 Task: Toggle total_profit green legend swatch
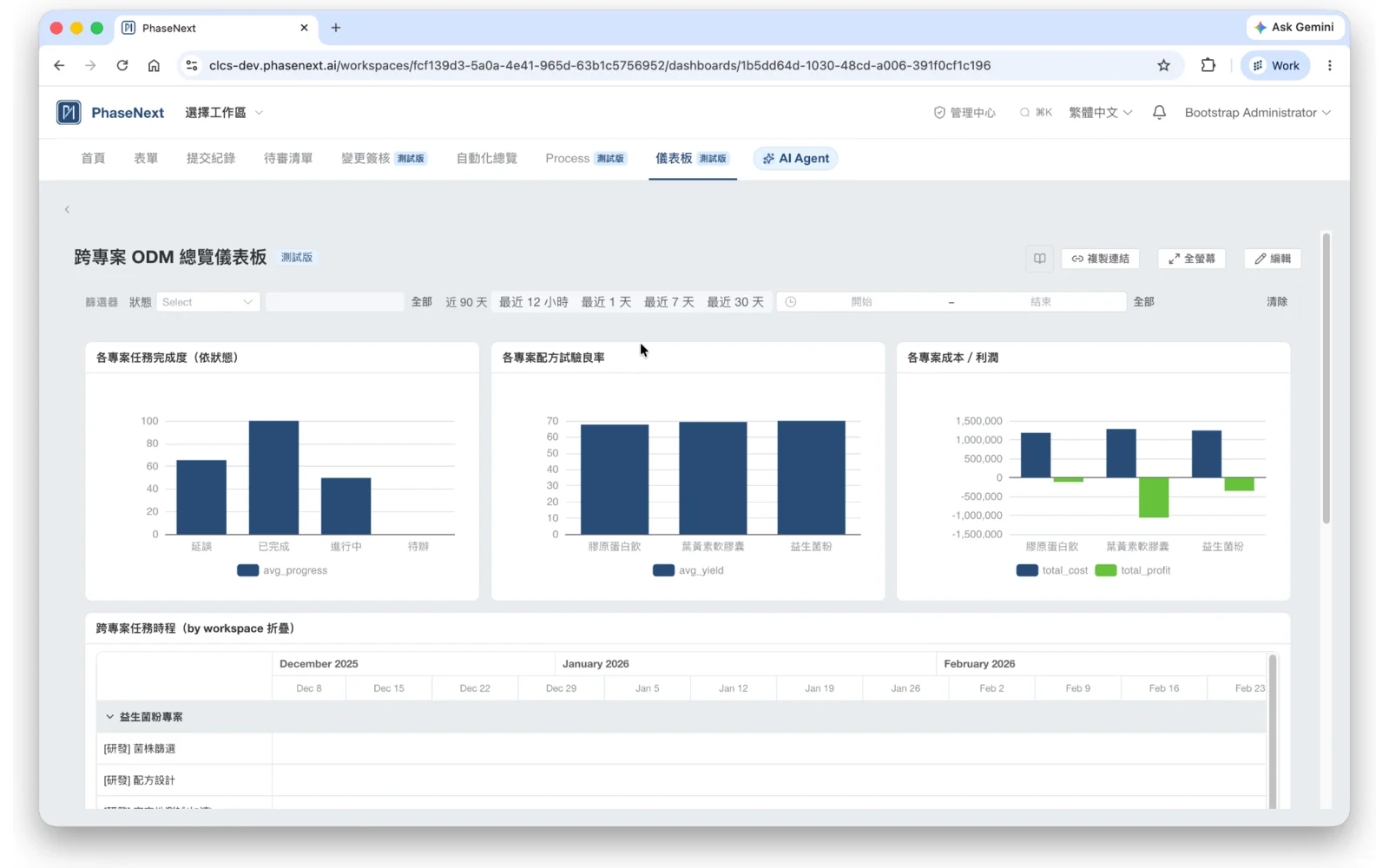[1106, 570]
